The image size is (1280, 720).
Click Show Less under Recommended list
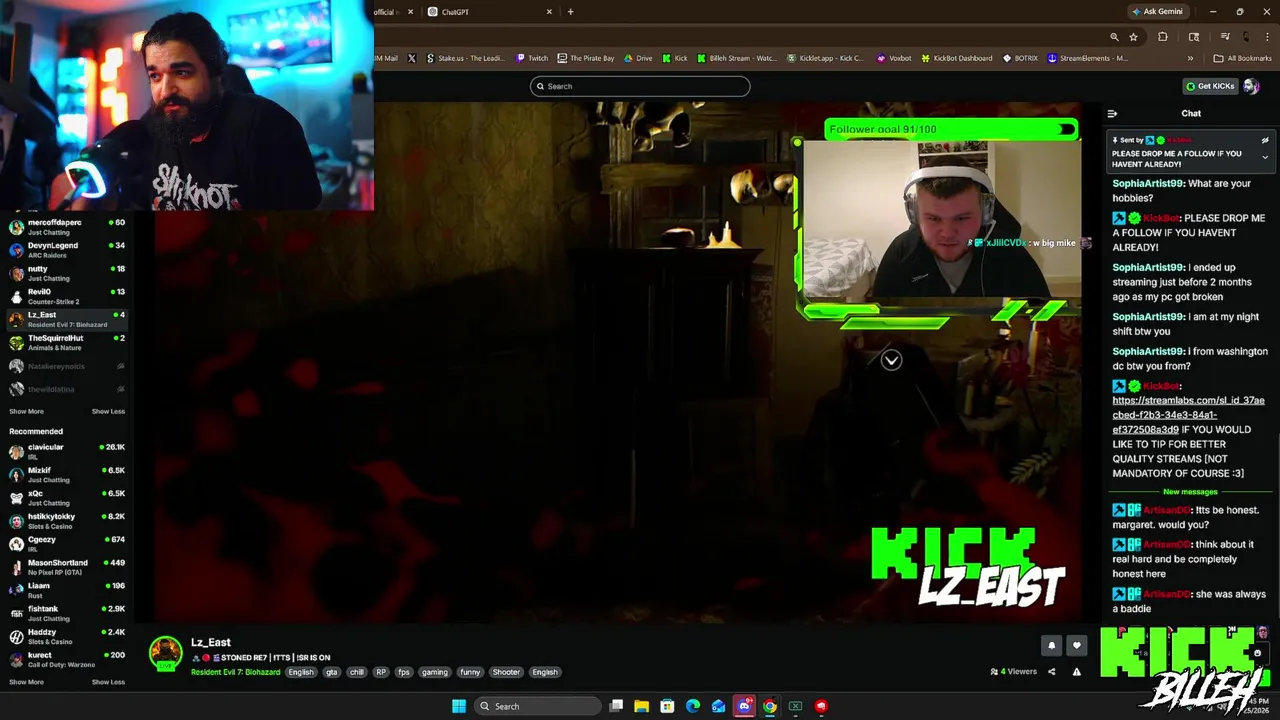pos(108,682)
